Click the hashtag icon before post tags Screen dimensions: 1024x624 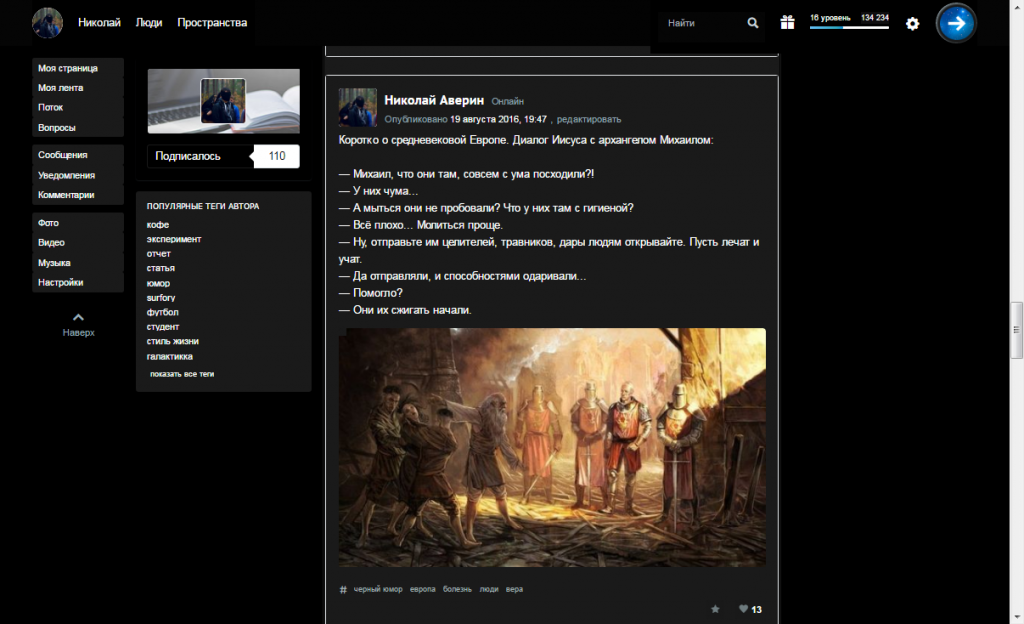[x=343, y=589]
